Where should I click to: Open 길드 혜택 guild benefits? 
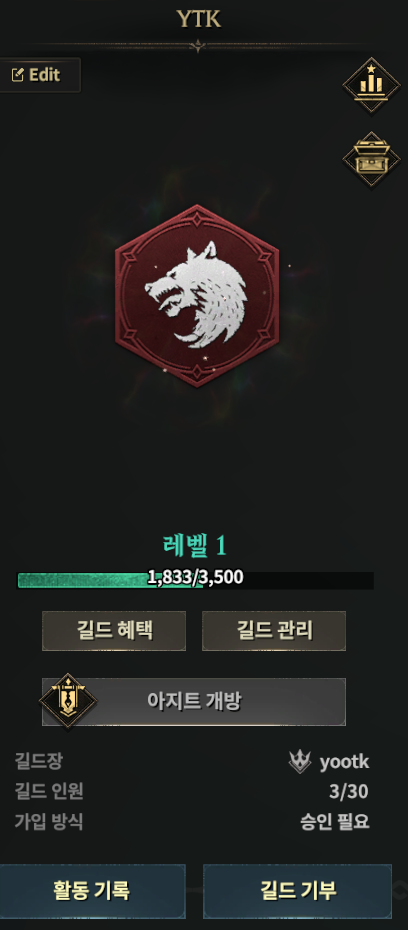pos(114,630)
